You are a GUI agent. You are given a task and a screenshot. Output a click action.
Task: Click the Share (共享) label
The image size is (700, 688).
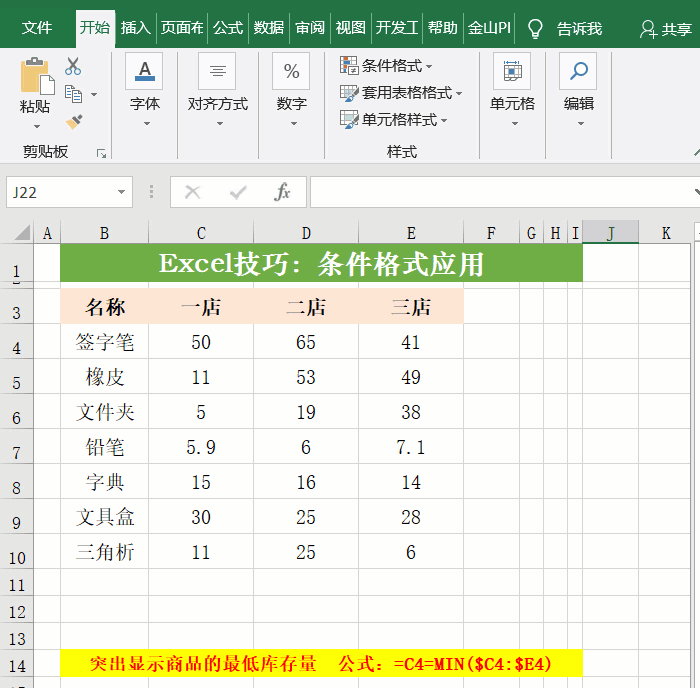tap(676, 29)
